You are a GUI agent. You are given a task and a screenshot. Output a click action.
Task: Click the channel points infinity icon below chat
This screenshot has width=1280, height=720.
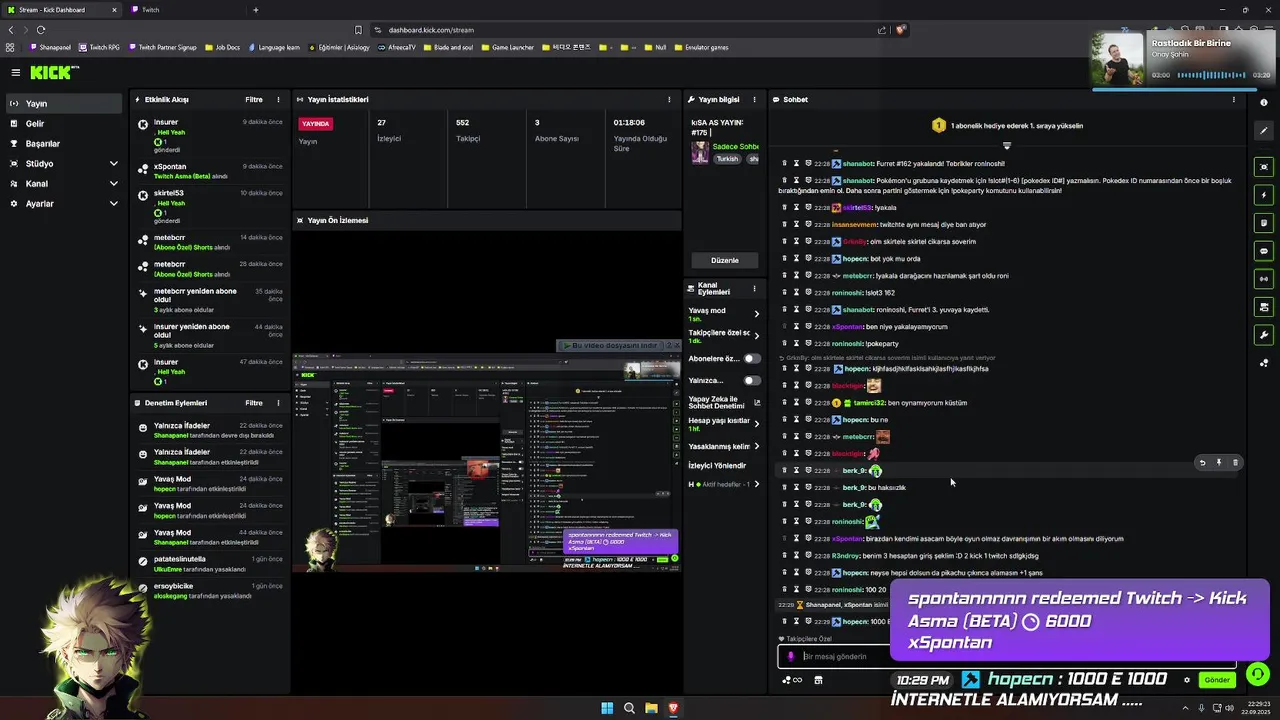point(791,680)
